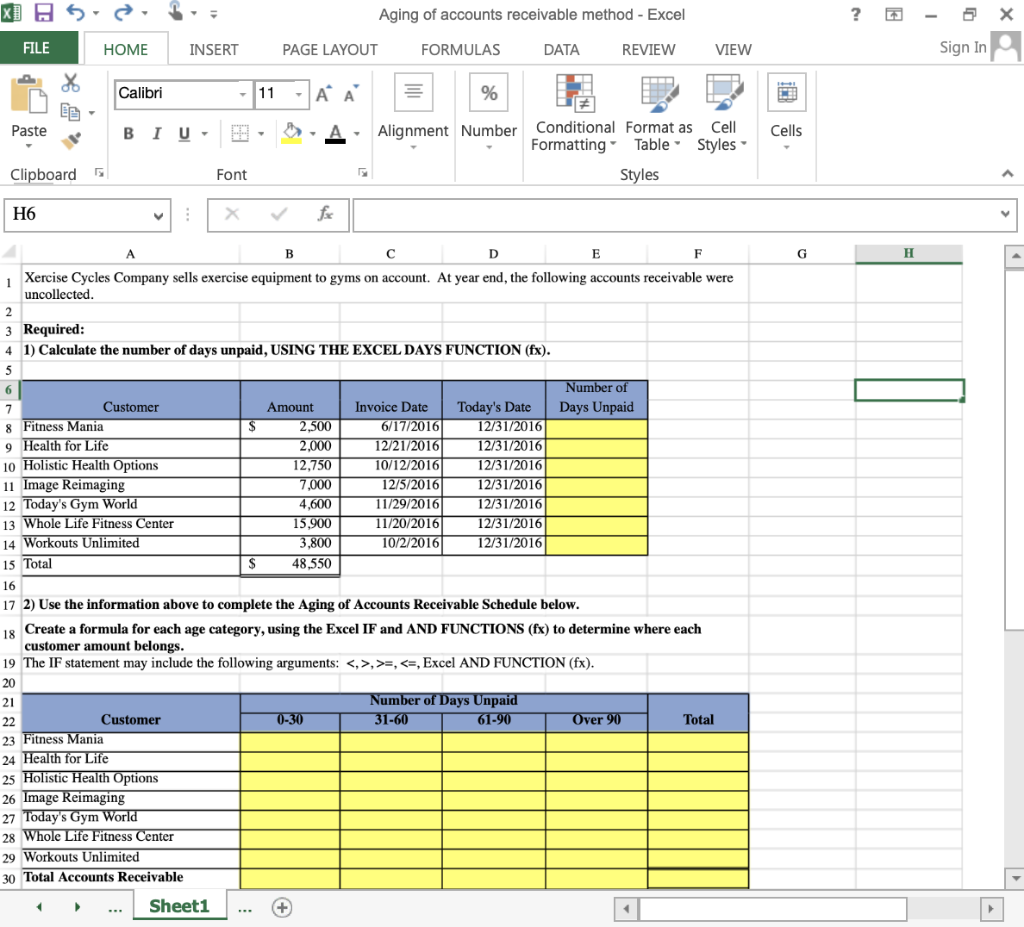Switch to the VIEW tab
Screen dimensions: 1024x927
(733, 50)
